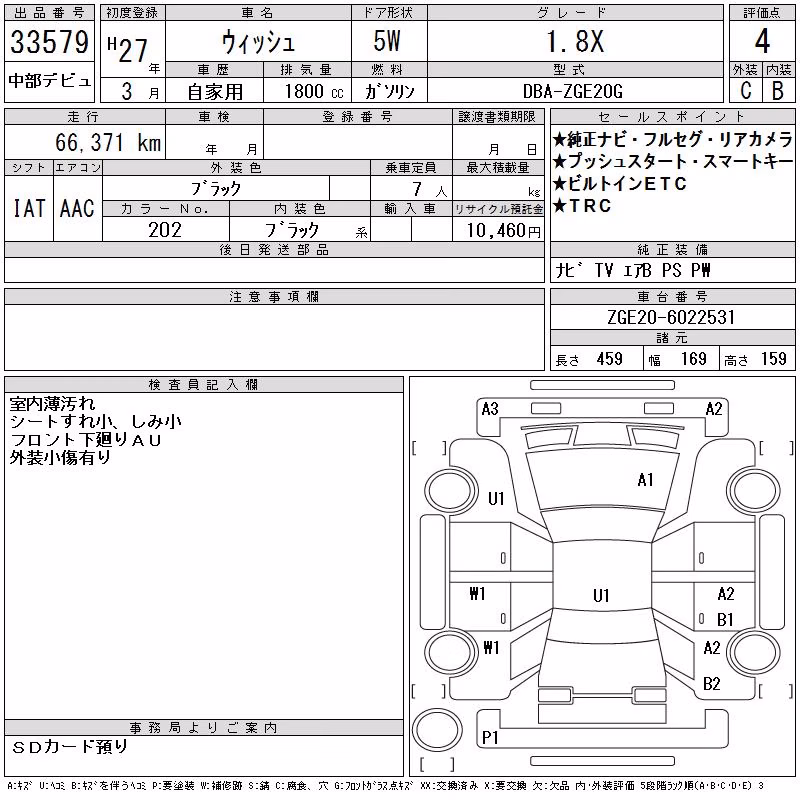Select inspector note 室内薄汚れ

52,404
